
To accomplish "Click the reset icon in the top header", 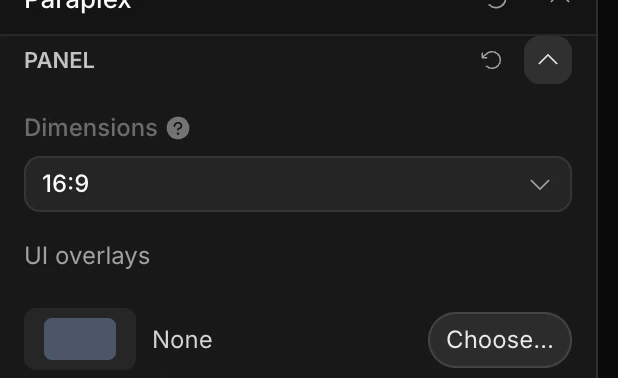I will pos(497,3).
